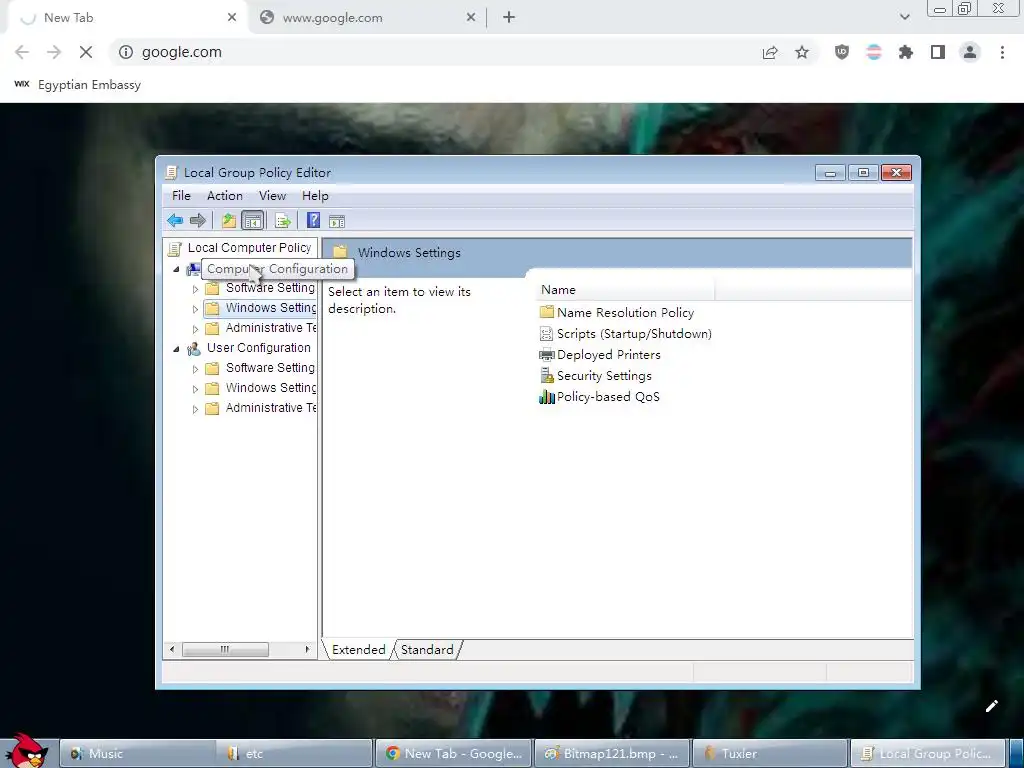Toggle the Show/Hide Console Tree toolbar button
Viewport: 1024px width, 768px height.
(x=252, y=221)
